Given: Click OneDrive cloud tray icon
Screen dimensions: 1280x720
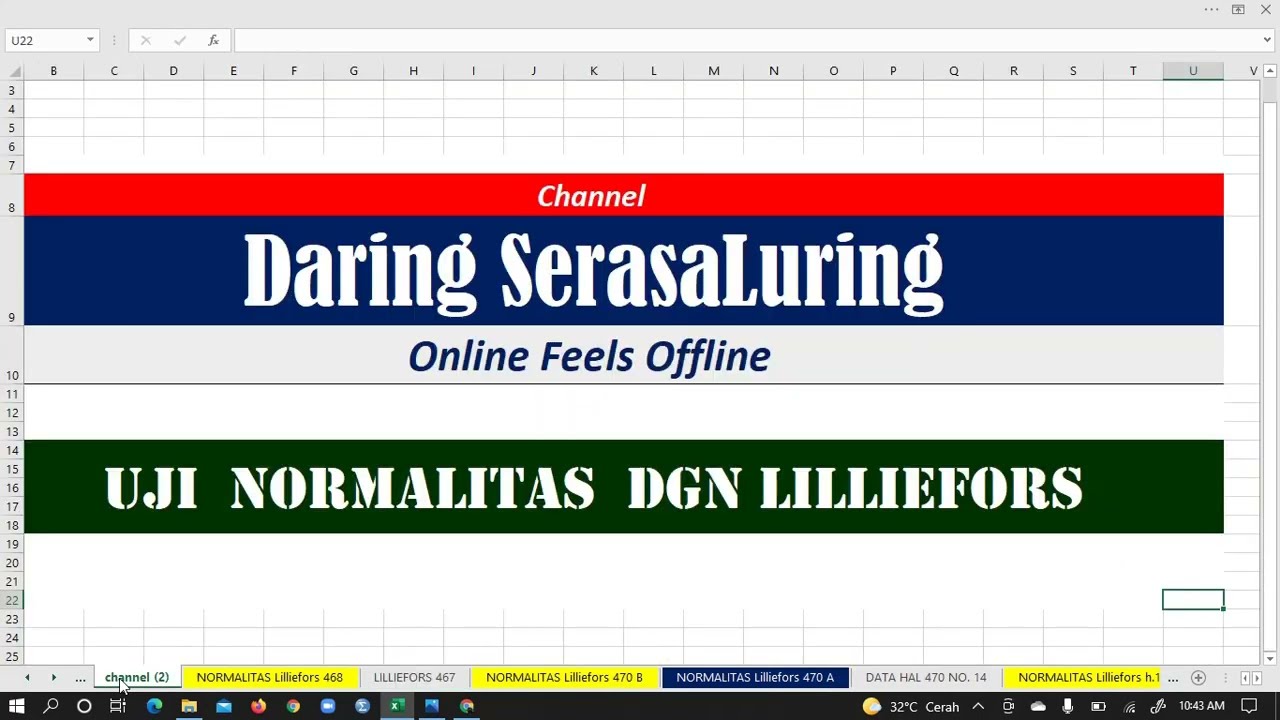Looking at the screenshot, I should click(1038, 706).
